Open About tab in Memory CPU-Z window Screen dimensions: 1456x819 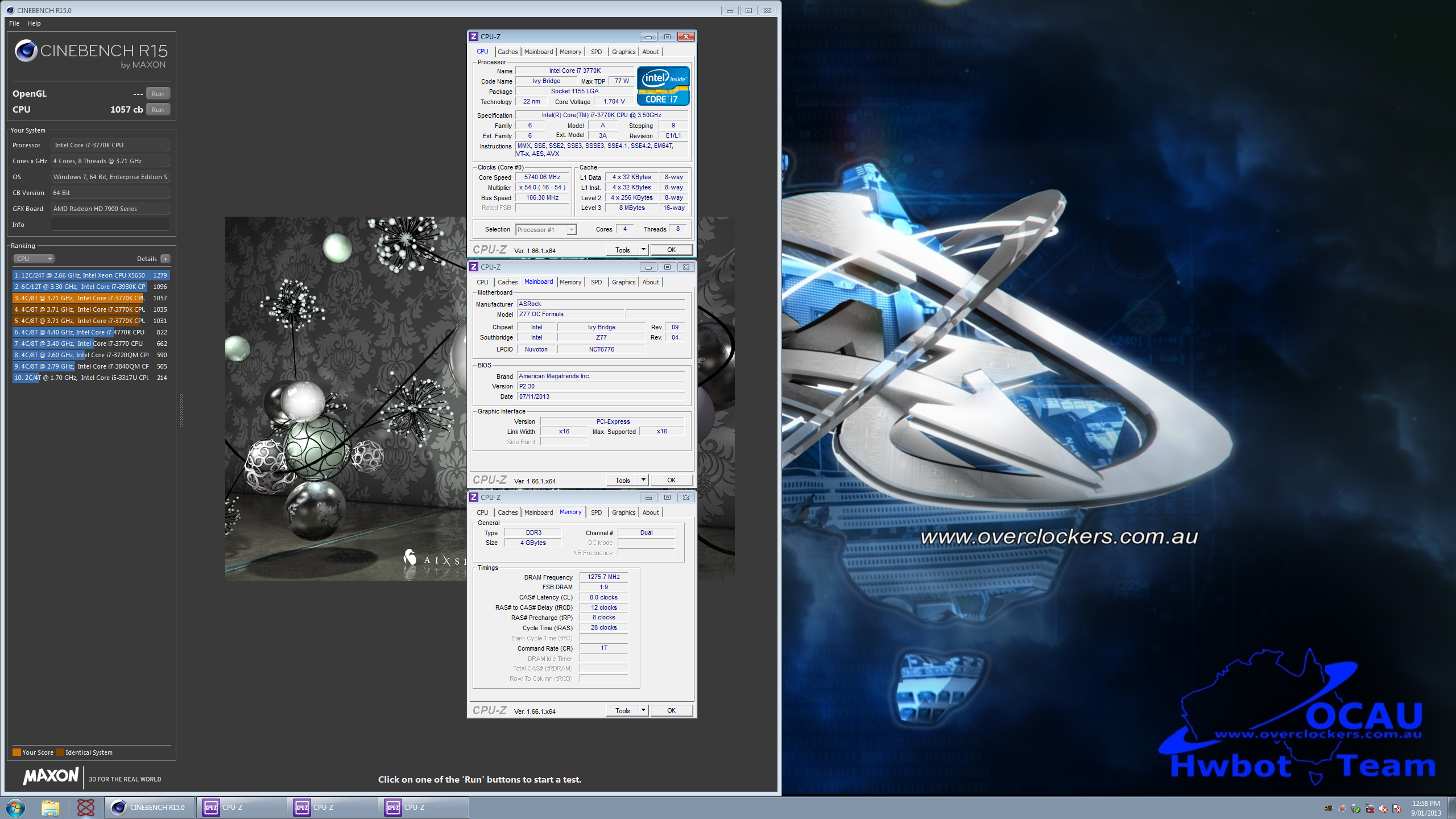[651, 512]
